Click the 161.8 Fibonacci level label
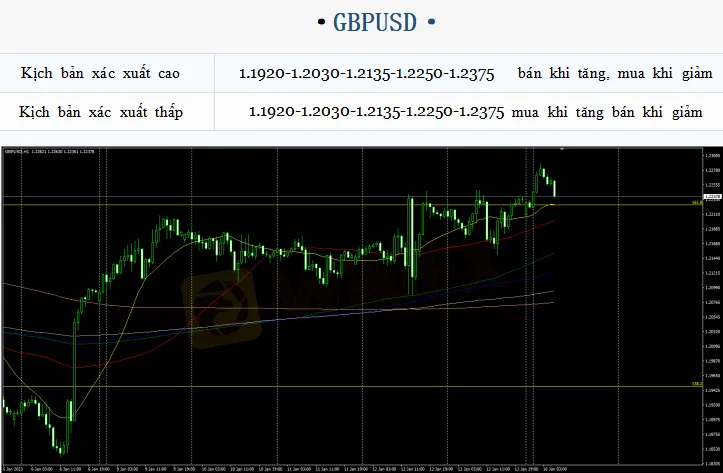 point(697,202)
